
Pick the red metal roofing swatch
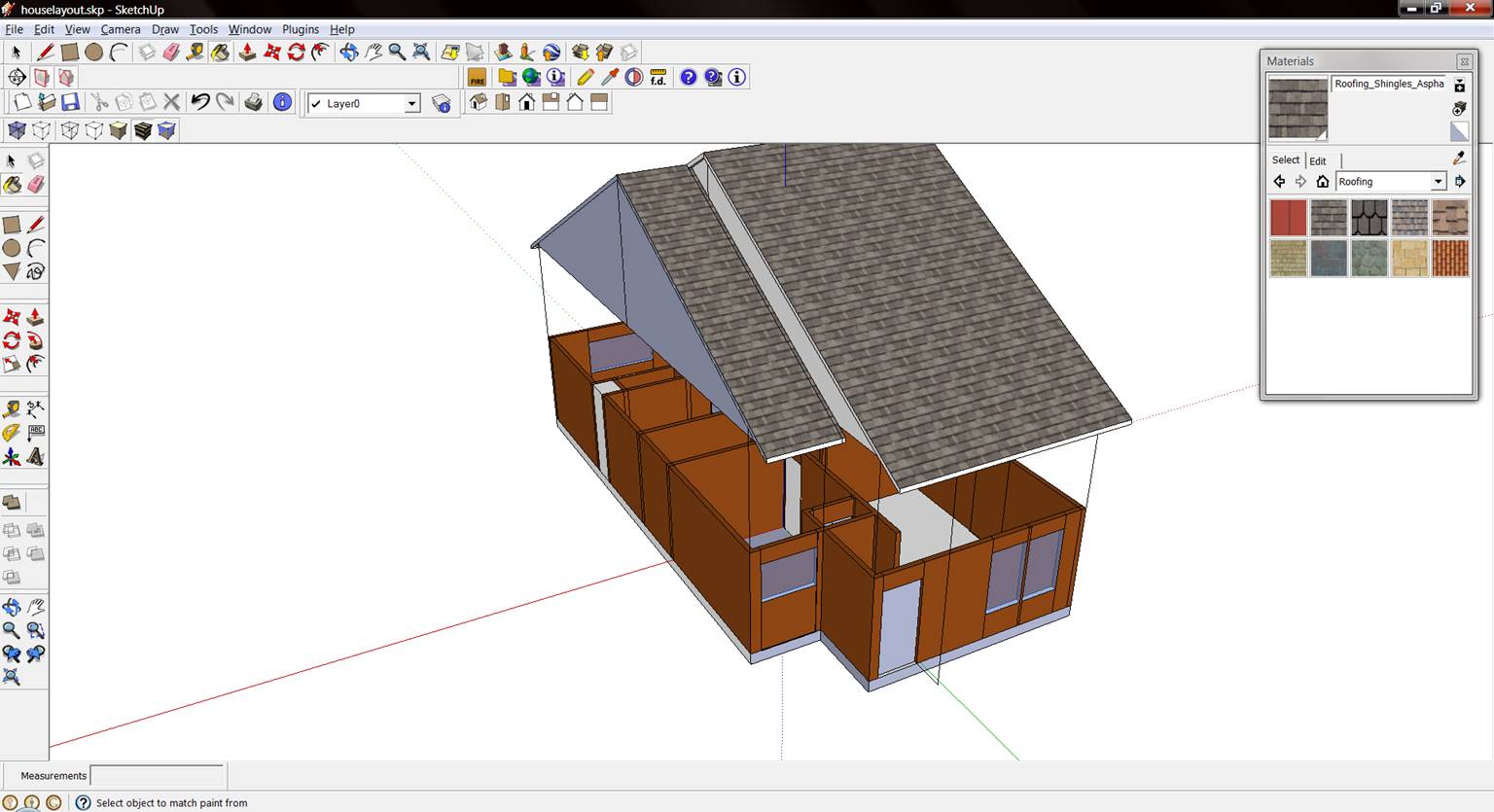pos(1288,218)
